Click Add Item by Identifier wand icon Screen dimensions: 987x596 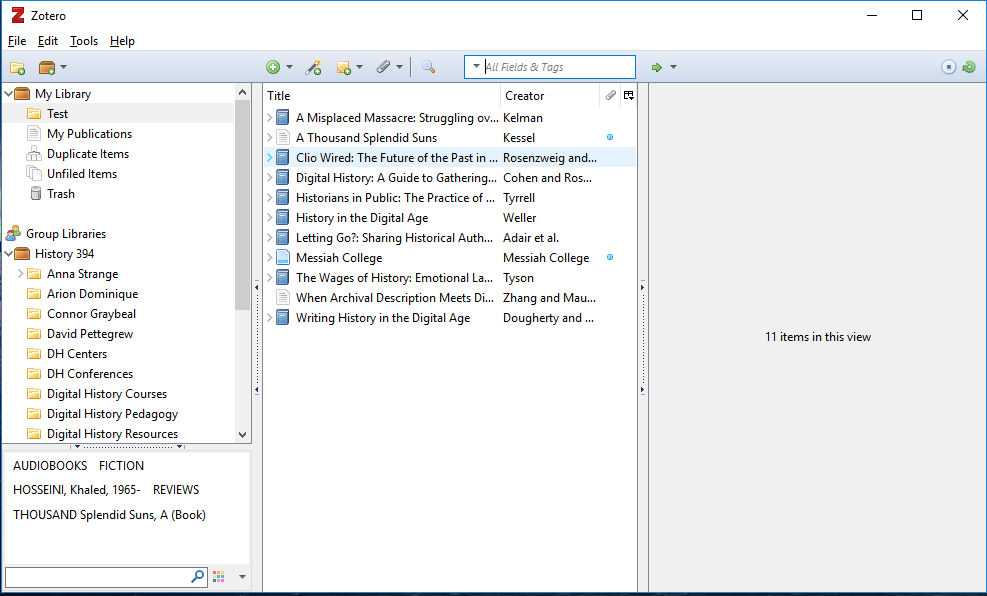tap(313, 67)
